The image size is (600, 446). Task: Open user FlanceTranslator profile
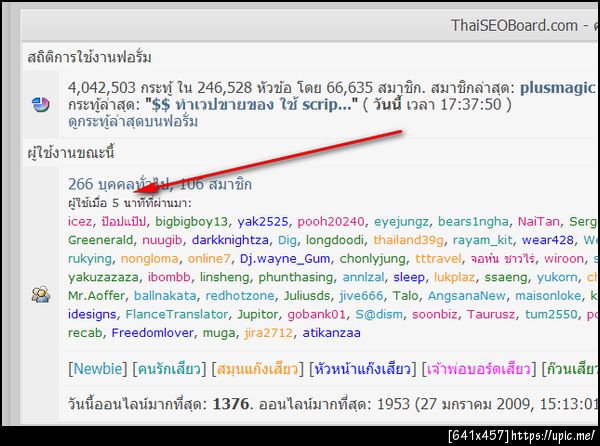pos(177,314)
